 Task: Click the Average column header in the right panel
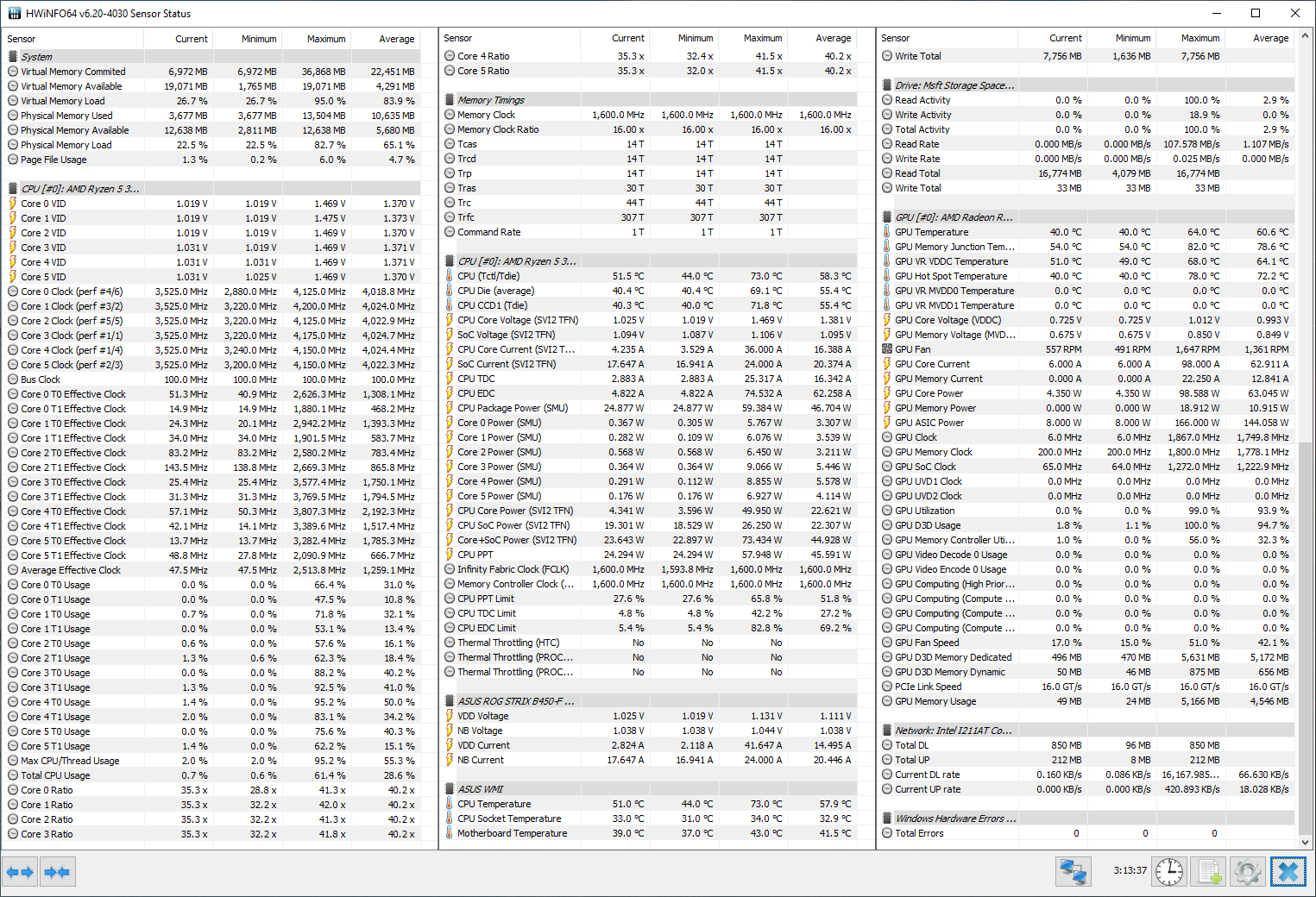click(1270, 38)
